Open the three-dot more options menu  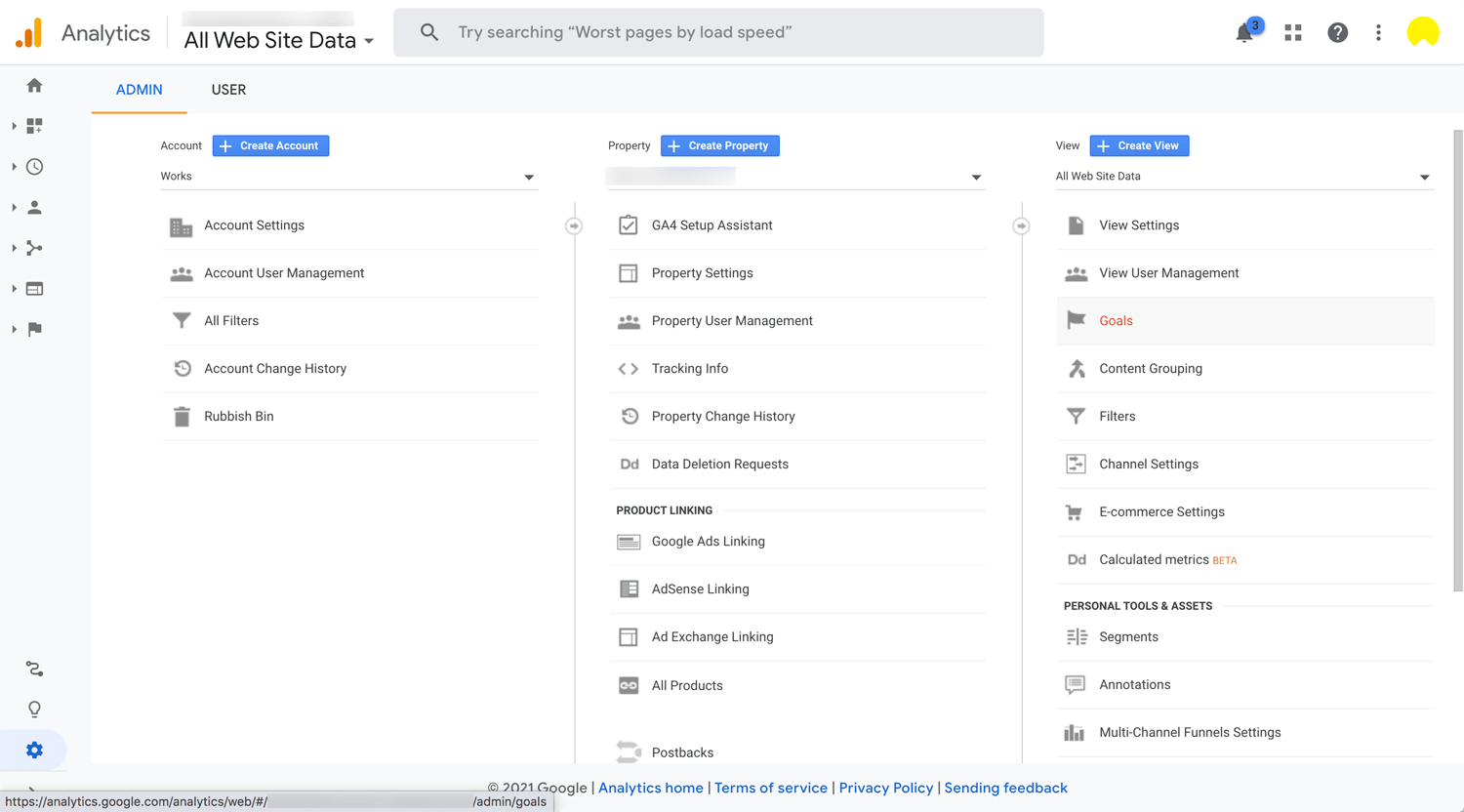[1378, 32]
